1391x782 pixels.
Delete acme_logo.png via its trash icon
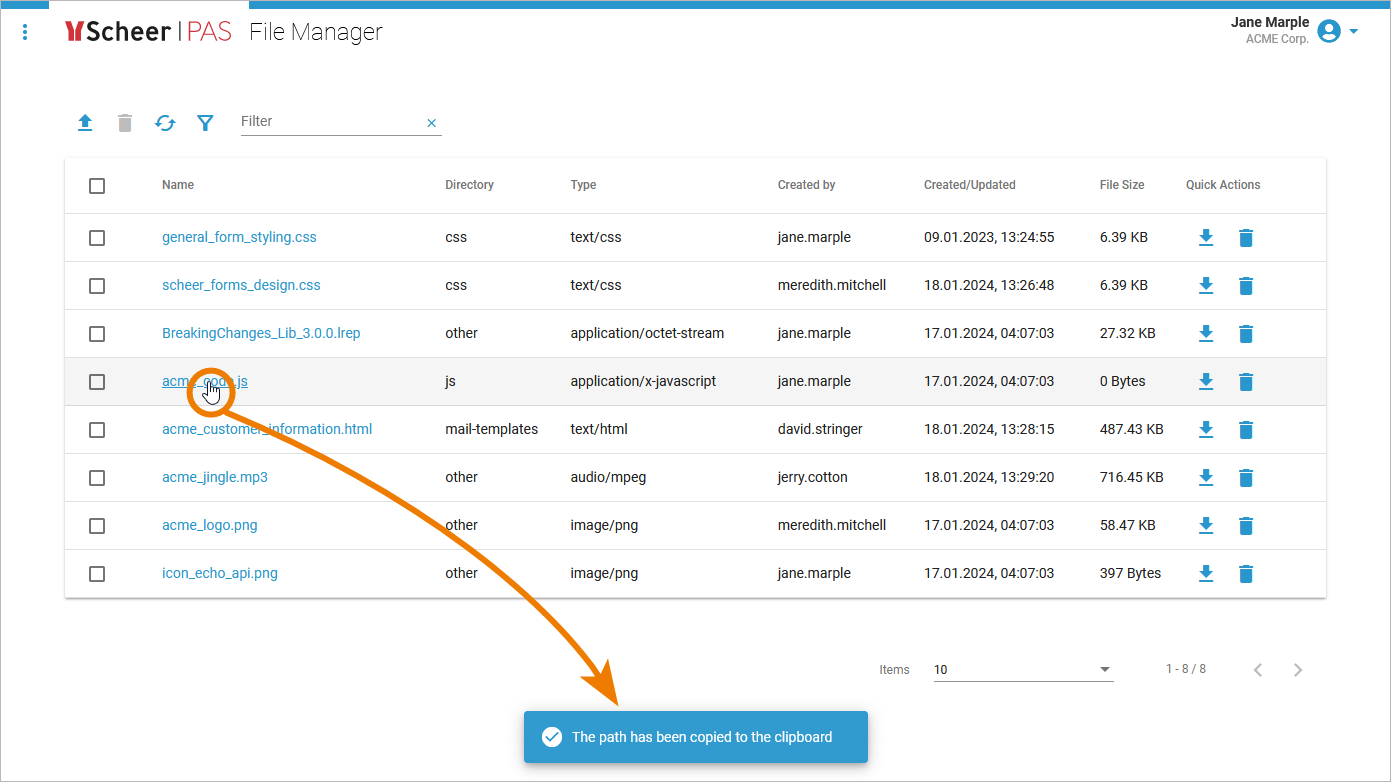[1246, 526]
